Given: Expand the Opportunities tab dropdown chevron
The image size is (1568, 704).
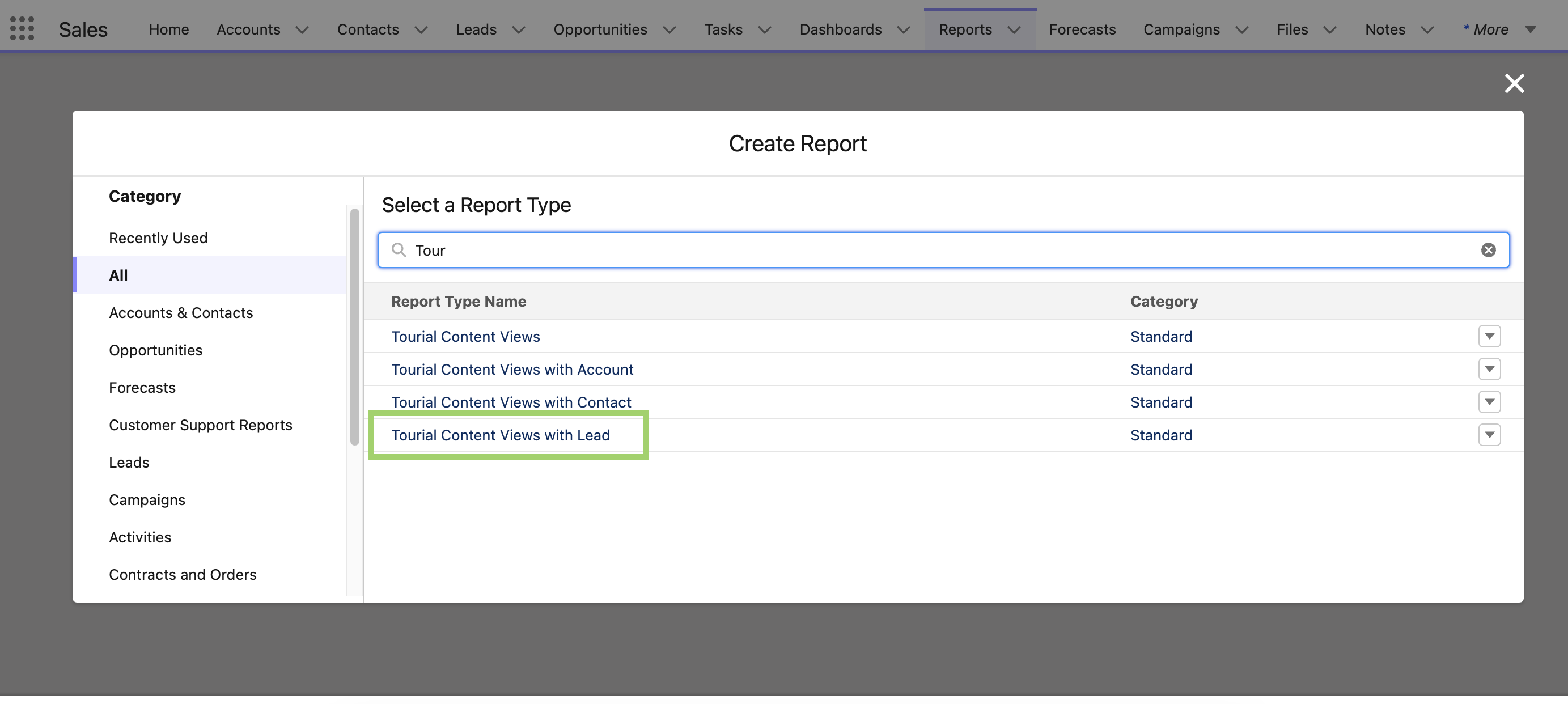Looking at the screenshot, I should (669, 30).
